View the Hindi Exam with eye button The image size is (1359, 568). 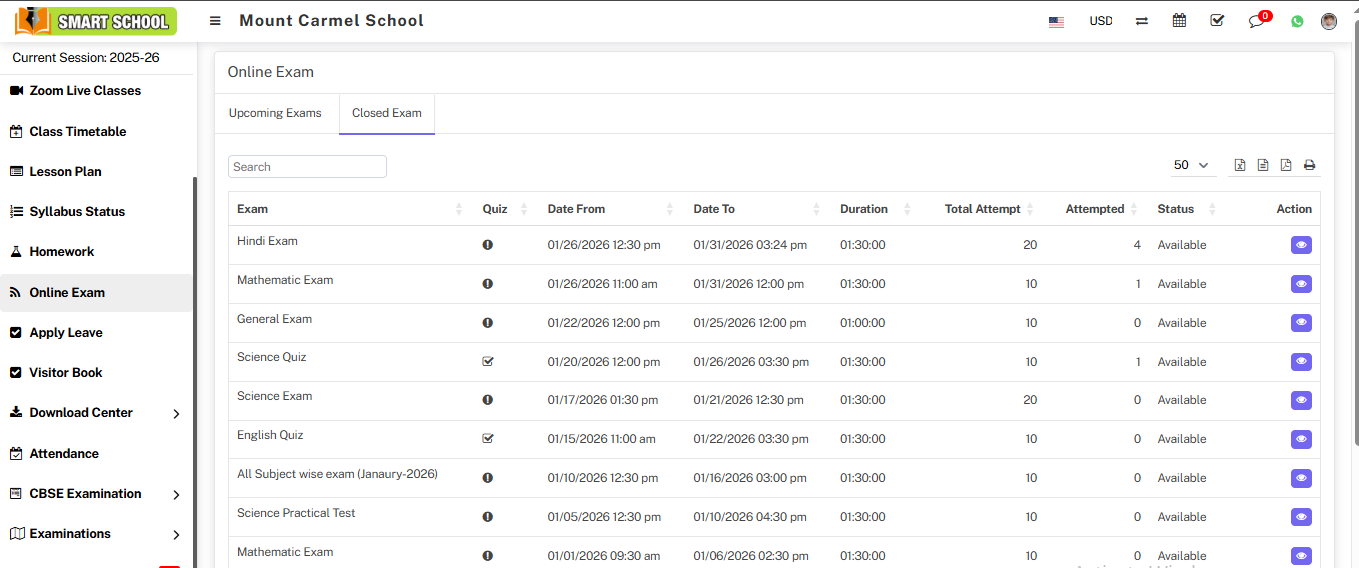click(1300, 245)
